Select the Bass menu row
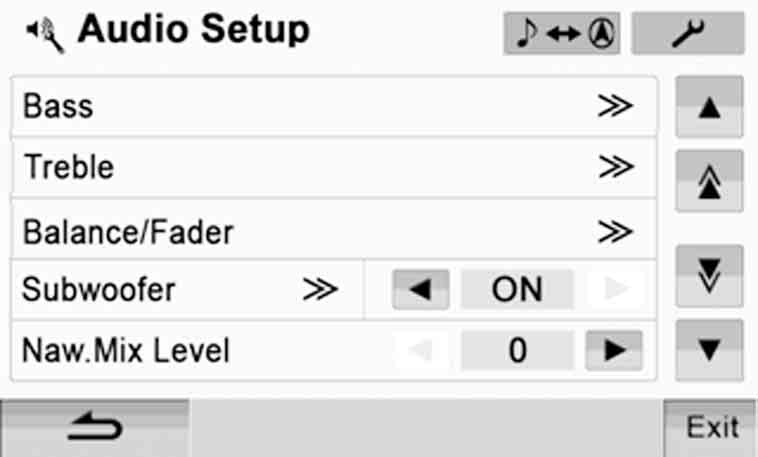758x457 pixels. (x=334, y=106)
